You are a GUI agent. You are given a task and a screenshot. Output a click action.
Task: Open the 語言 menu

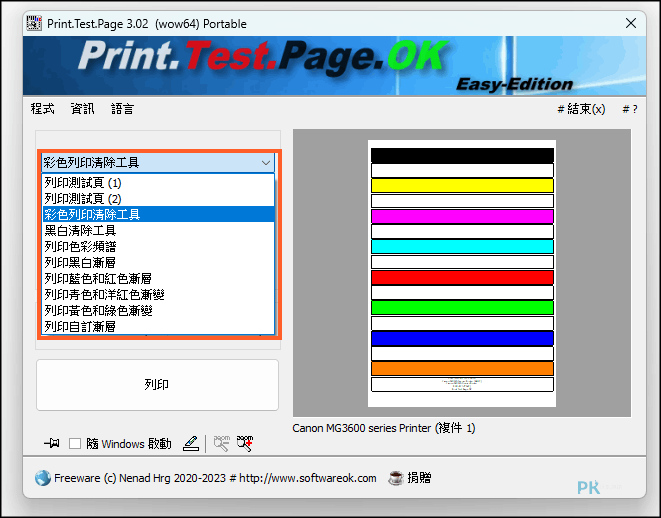tap(122, 109)
